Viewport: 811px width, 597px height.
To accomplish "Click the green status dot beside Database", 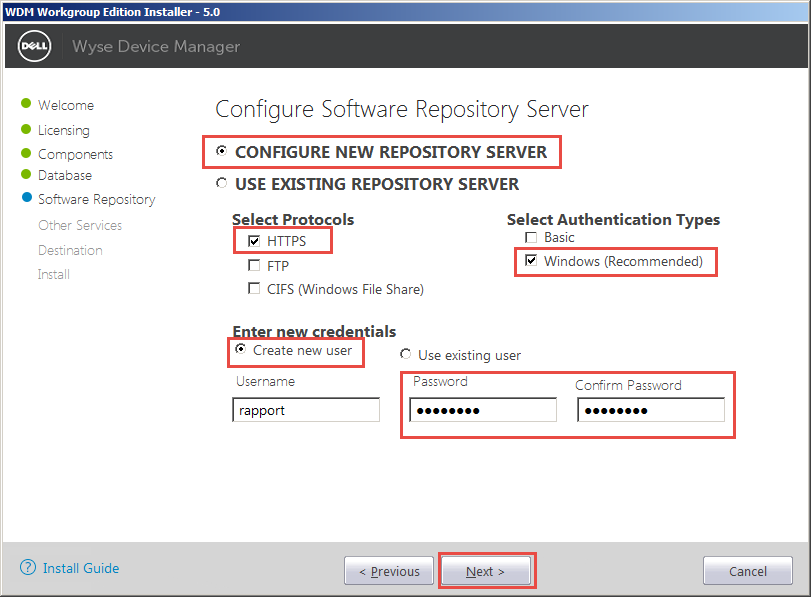I will 28,175.
